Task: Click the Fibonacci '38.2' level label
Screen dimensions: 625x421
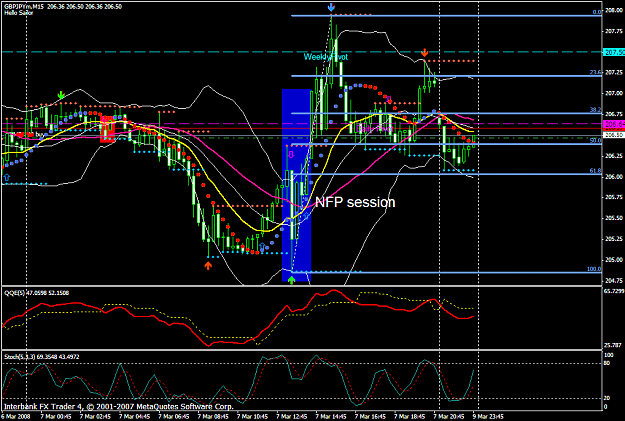Action: tap(596, 110)
